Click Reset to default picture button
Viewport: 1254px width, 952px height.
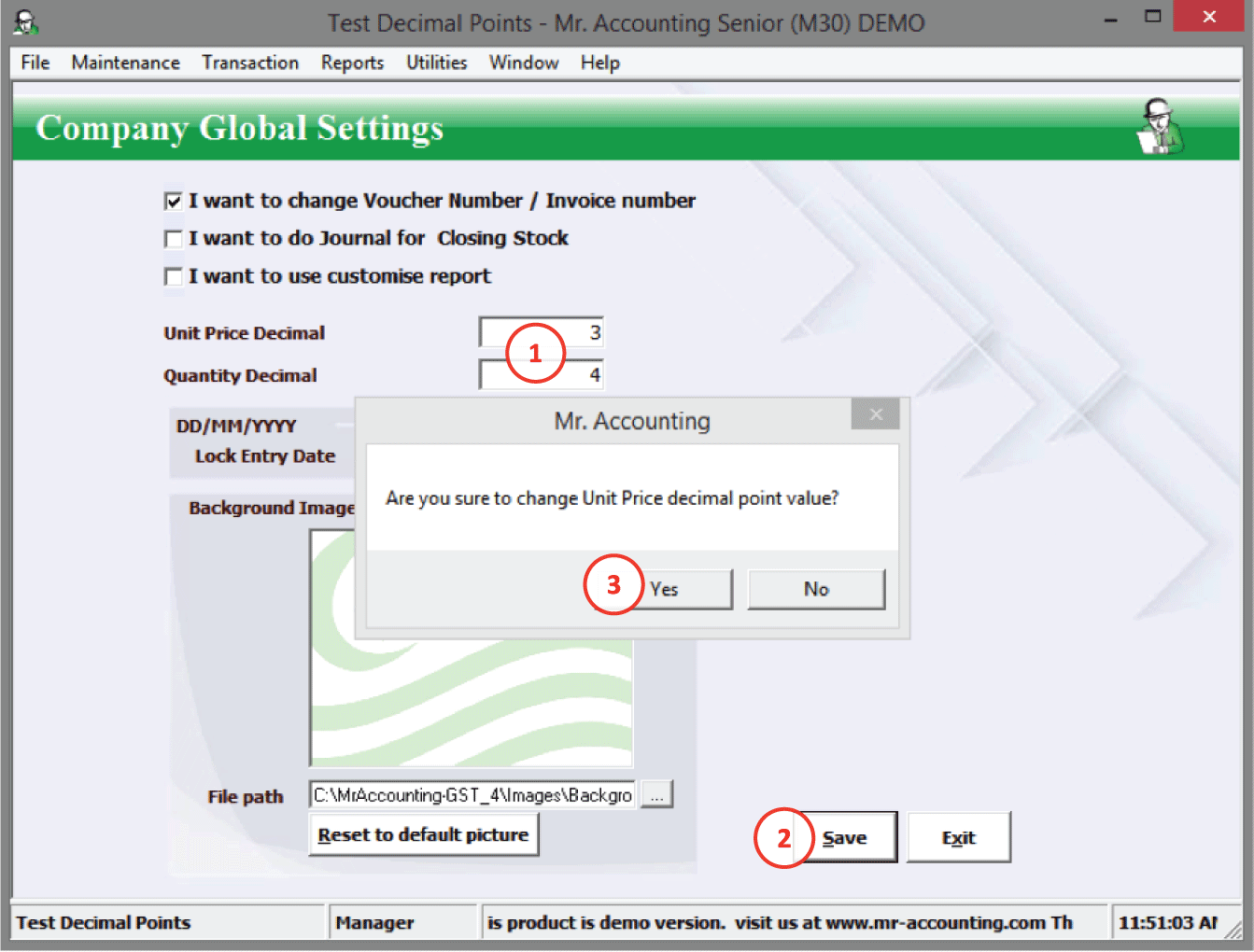[x=423, y=834]
